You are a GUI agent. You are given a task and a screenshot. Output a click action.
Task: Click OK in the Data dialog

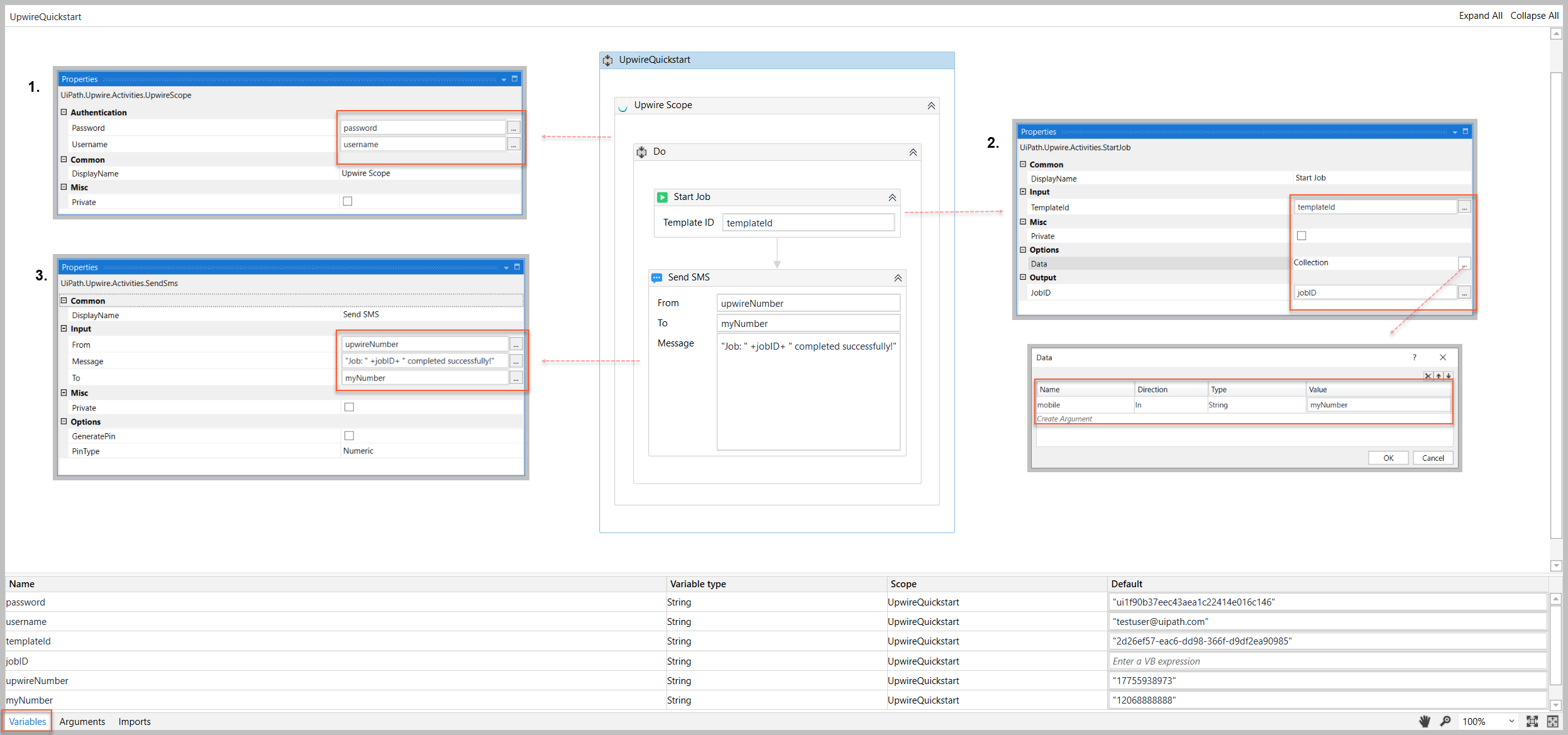tap(1388, 458)
